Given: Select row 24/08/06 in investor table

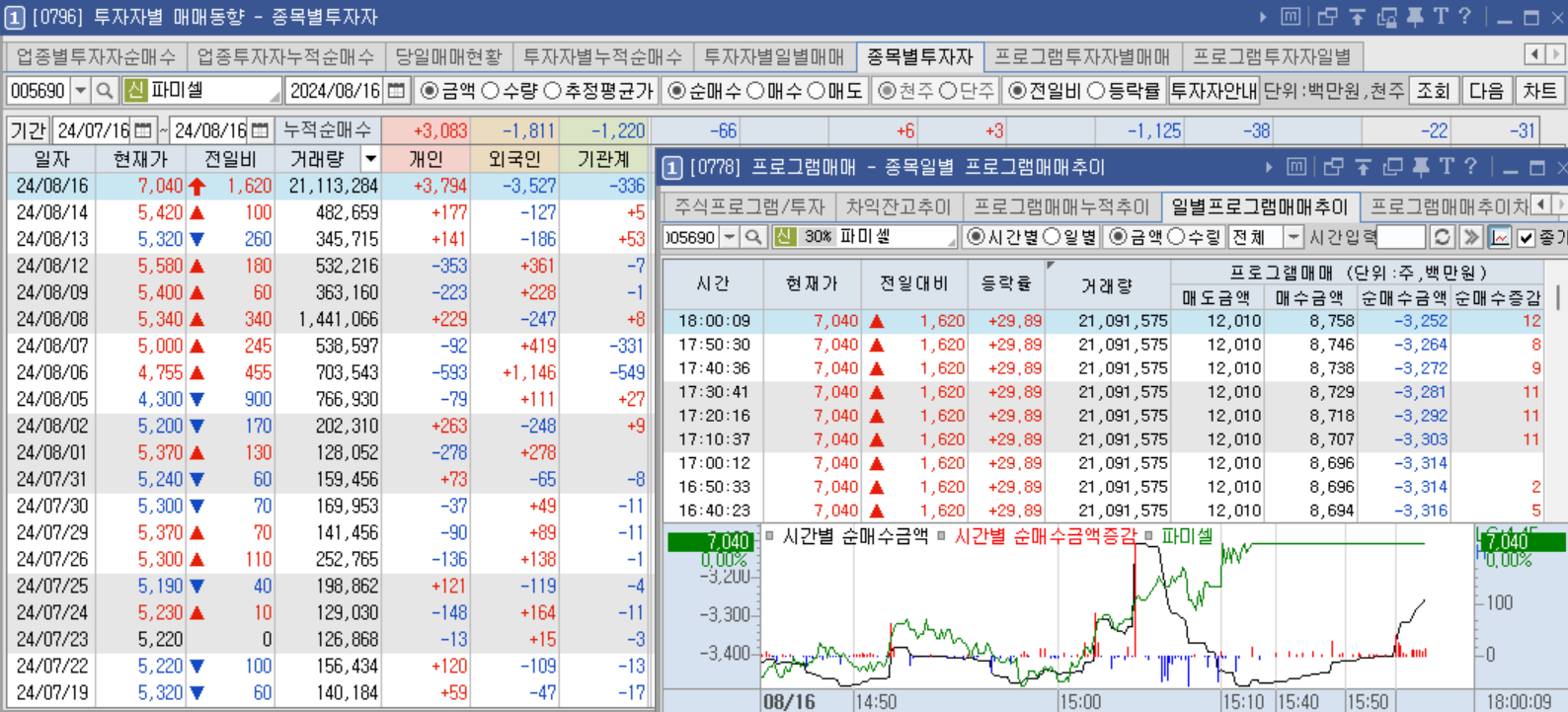Looking at the screenshot, I should (327, 372).
